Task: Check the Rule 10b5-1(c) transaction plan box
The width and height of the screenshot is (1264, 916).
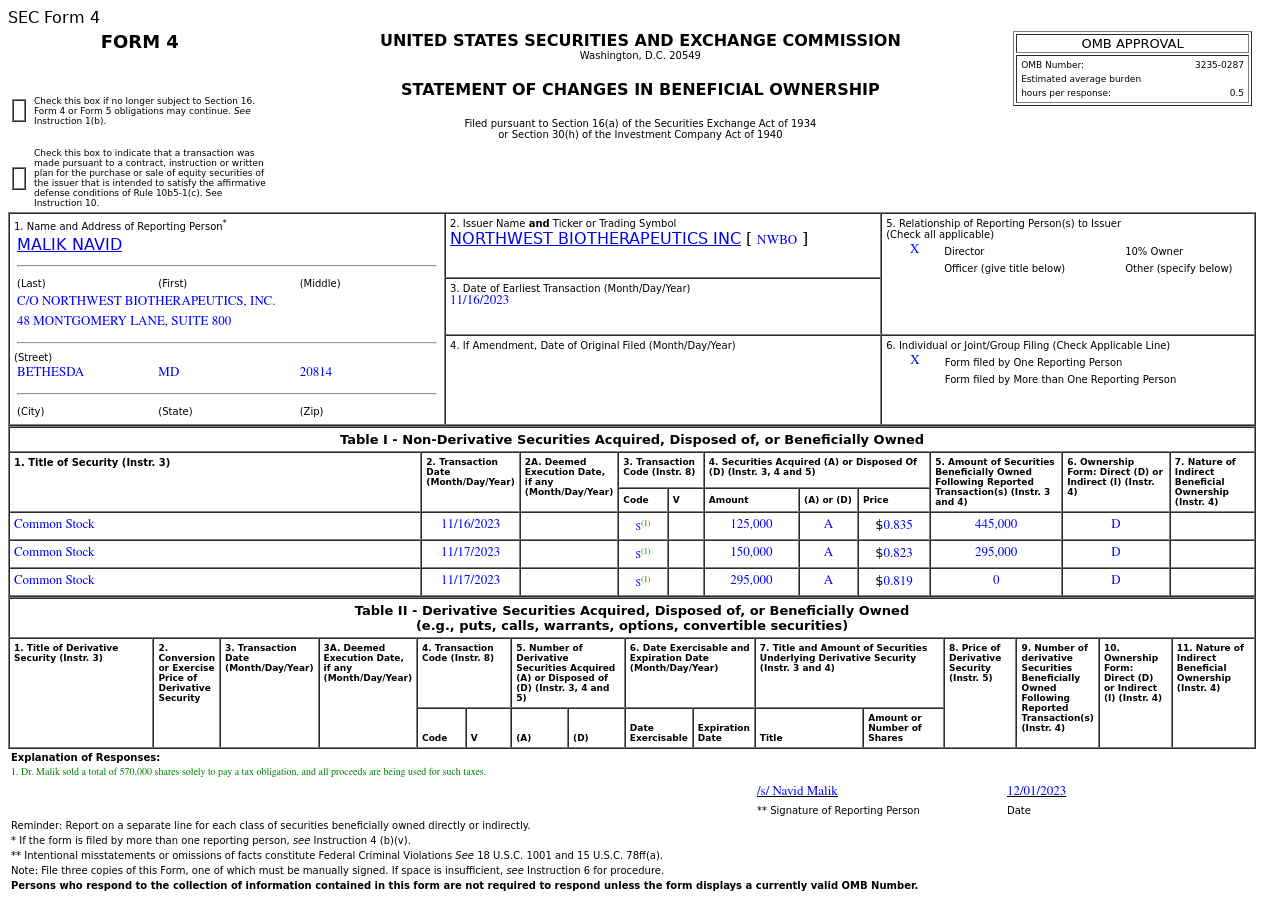Action: click(x=19, y=179)
